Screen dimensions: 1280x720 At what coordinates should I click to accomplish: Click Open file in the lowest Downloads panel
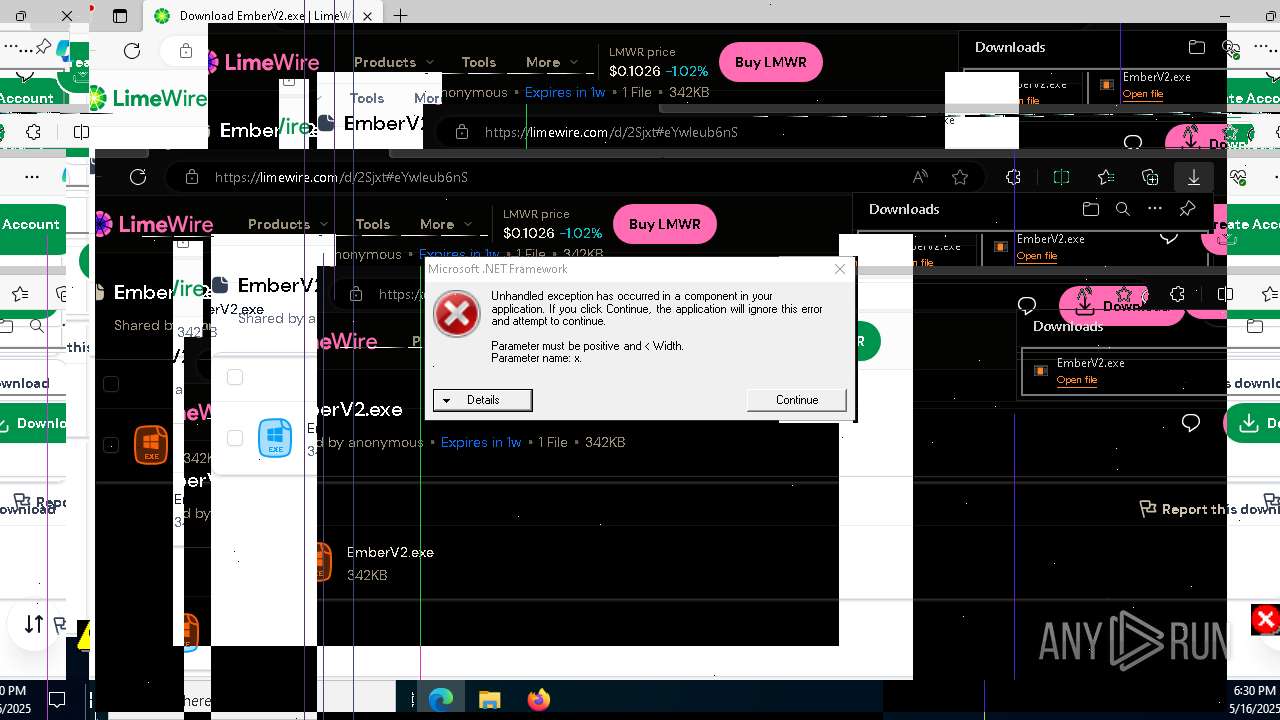[x=1077, y=380]
